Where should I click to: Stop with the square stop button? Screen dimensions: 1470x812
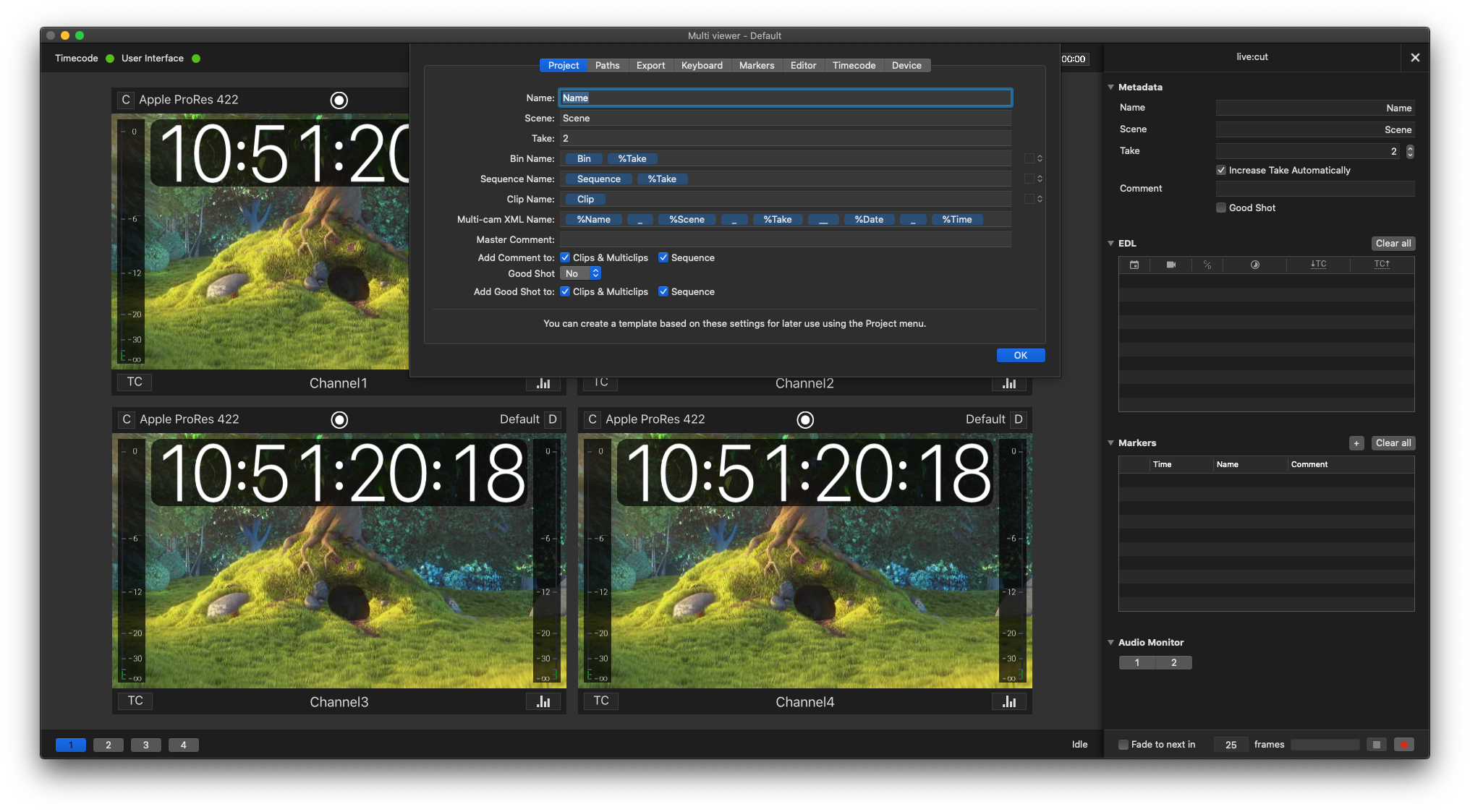coord(1377,745)
